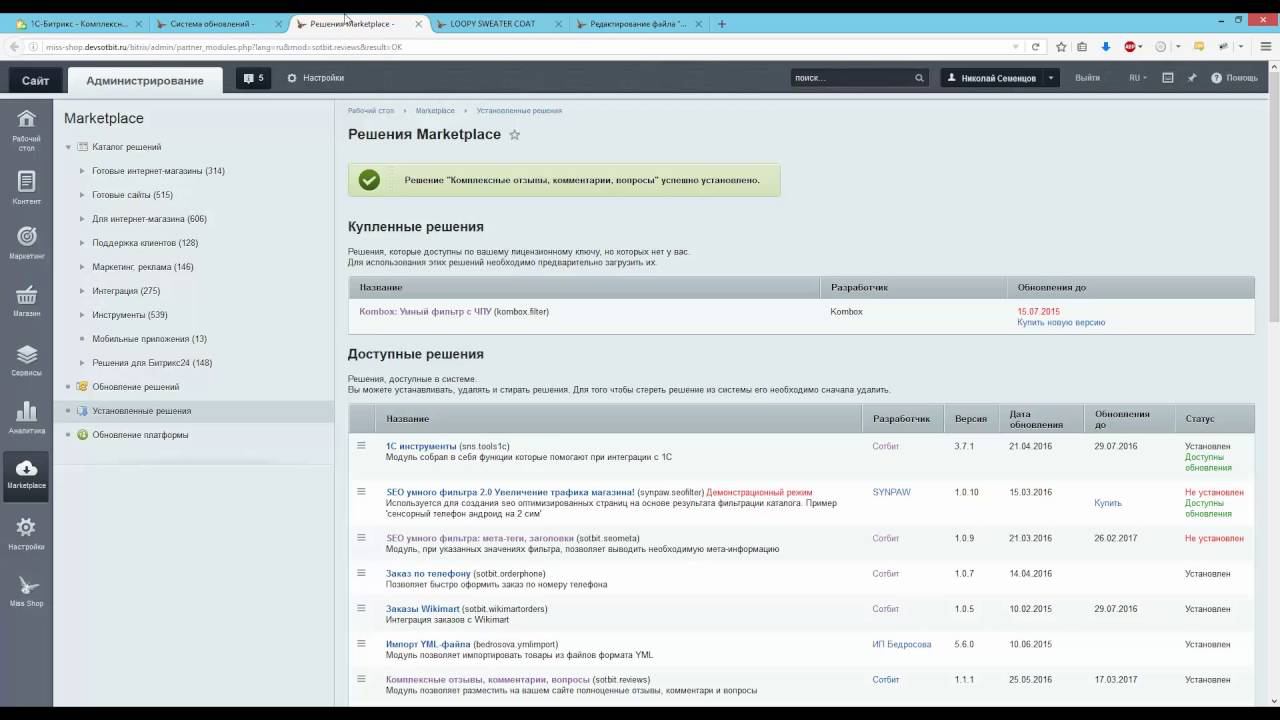Switch to Редактирование файла browser tab

pos(638,24)
